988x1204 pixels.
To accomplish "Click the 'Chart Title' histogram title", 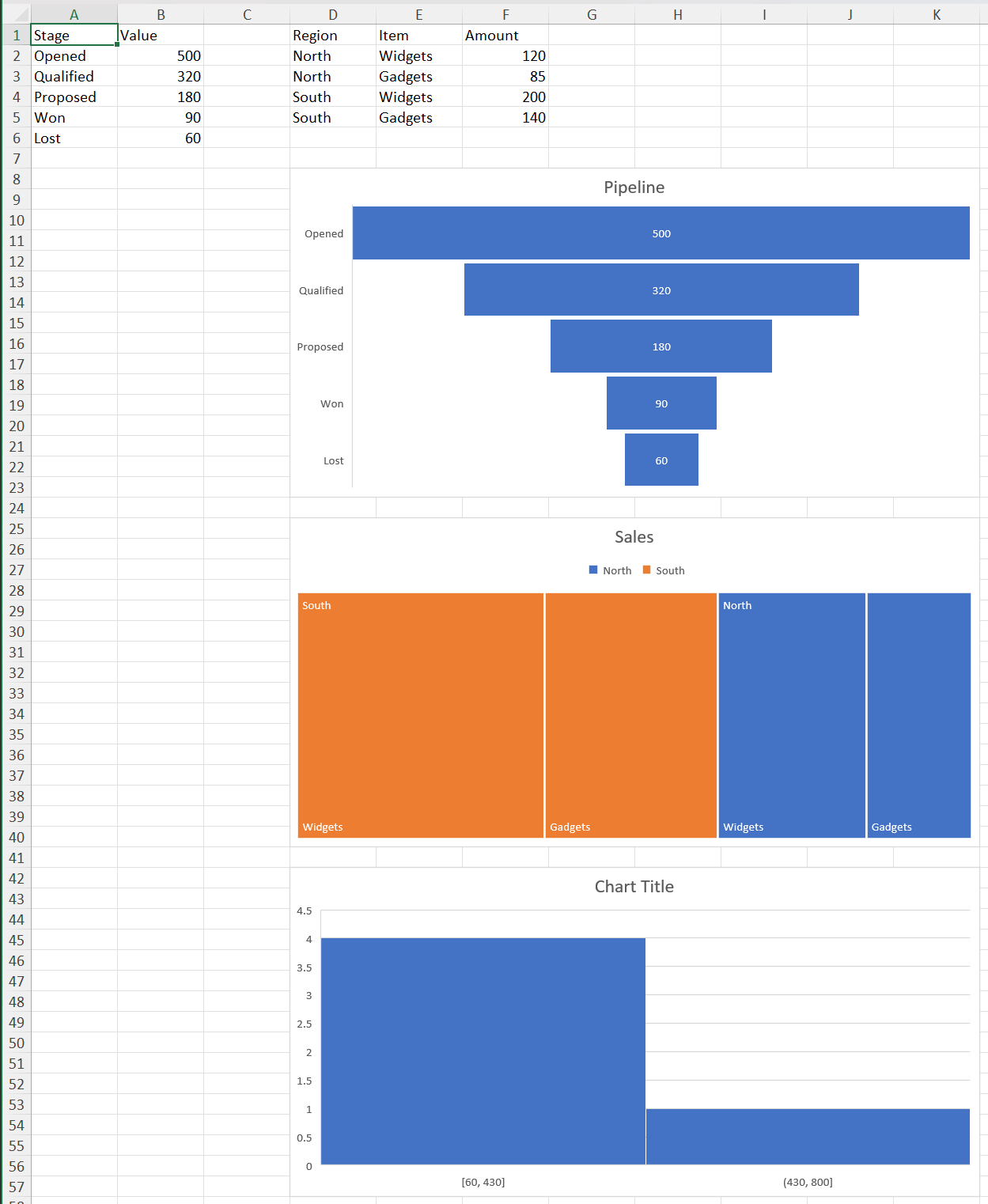I will (634, 887).
